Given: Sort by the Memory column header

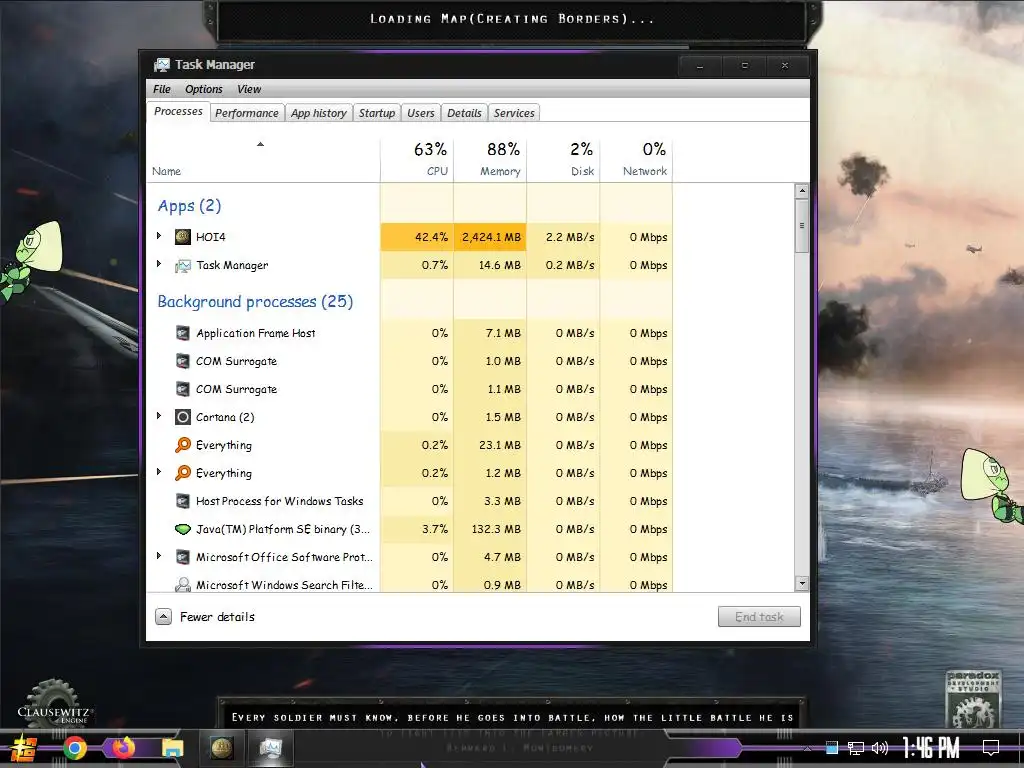Looking at the screenshot, I should [x=490, y=160].
